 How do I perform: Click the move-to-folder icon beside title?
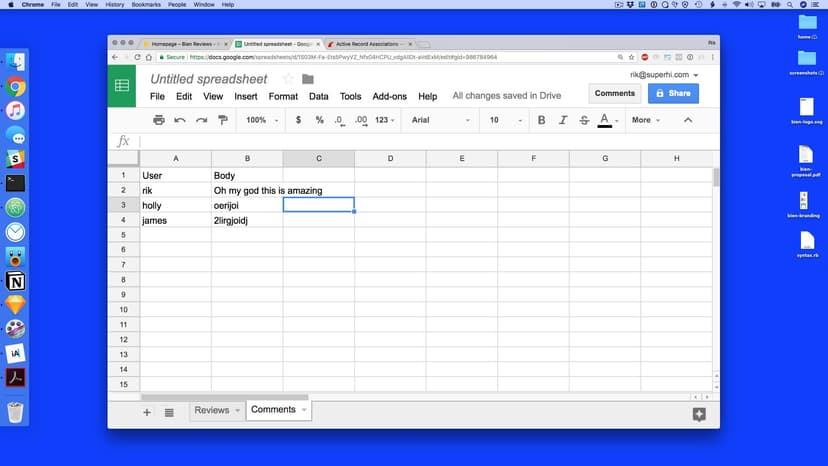(307, 79)
